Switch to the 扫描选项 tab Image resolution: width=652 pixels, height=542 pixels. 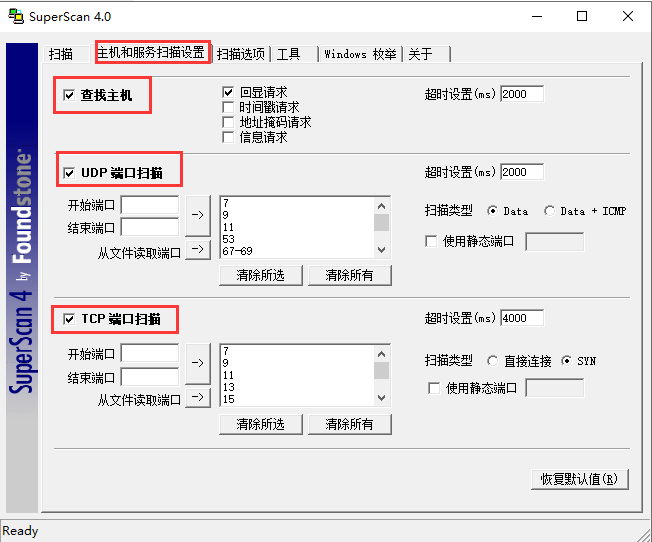(240, 54)
